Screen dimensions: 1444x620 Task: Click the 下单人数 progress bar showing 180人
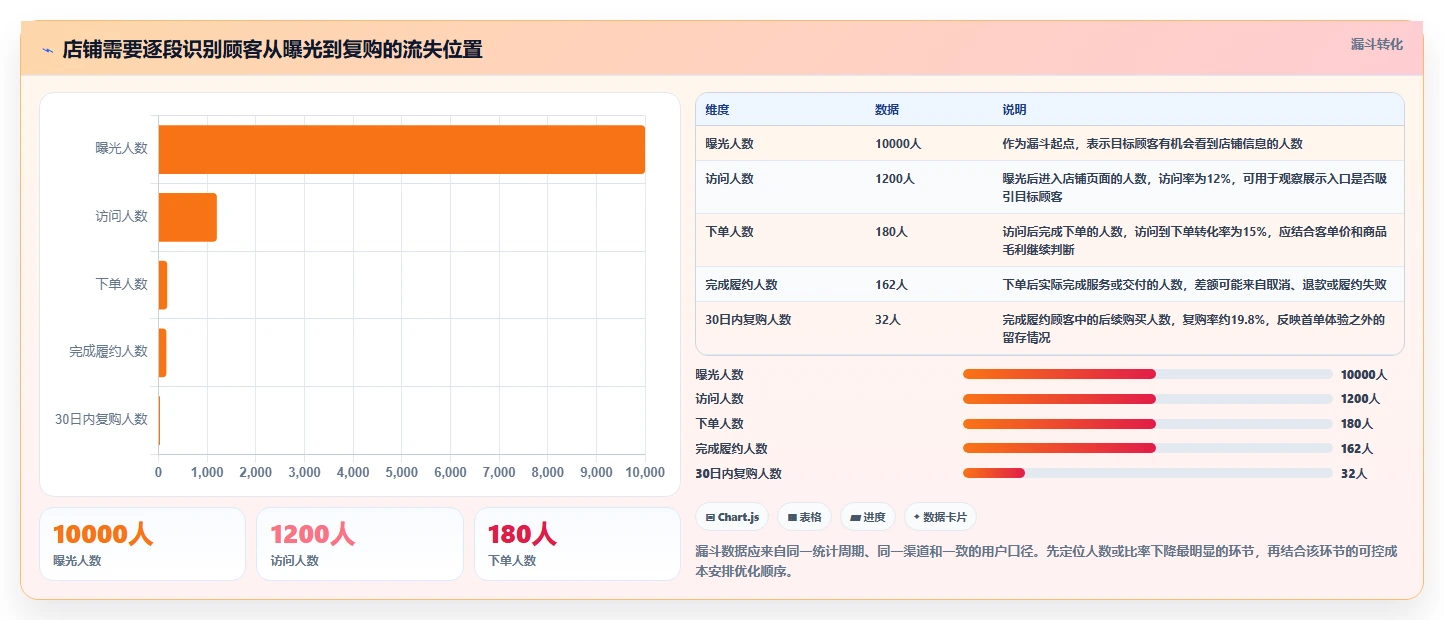1147,424
